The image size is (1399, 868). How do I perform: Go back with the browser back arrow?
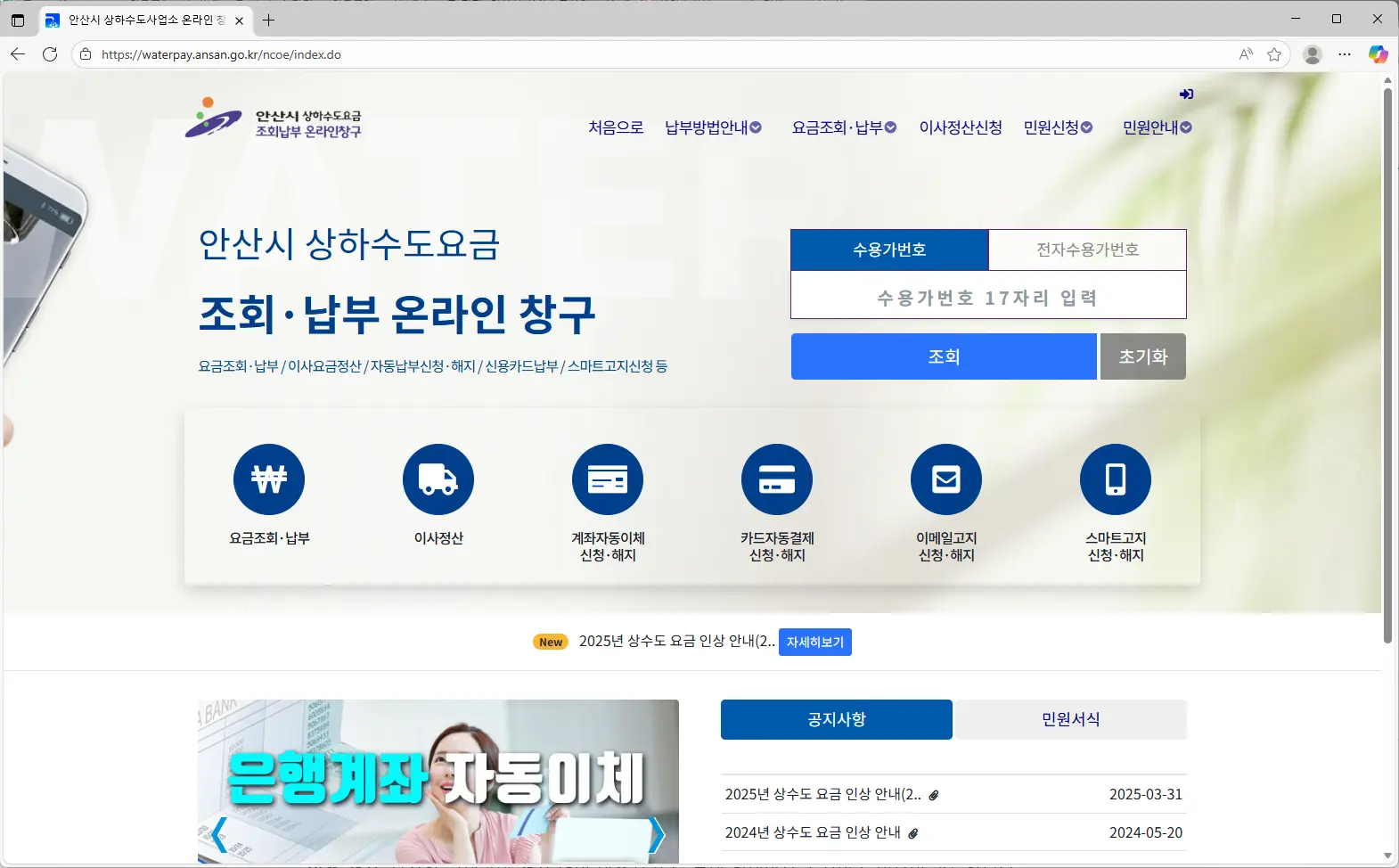tap(18, 54)
